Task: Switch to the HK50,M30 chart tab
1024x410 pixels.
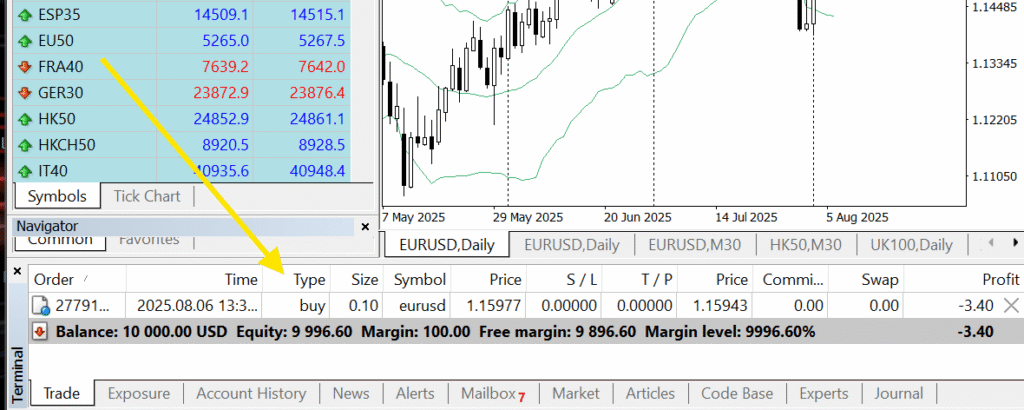Action: 805,245
